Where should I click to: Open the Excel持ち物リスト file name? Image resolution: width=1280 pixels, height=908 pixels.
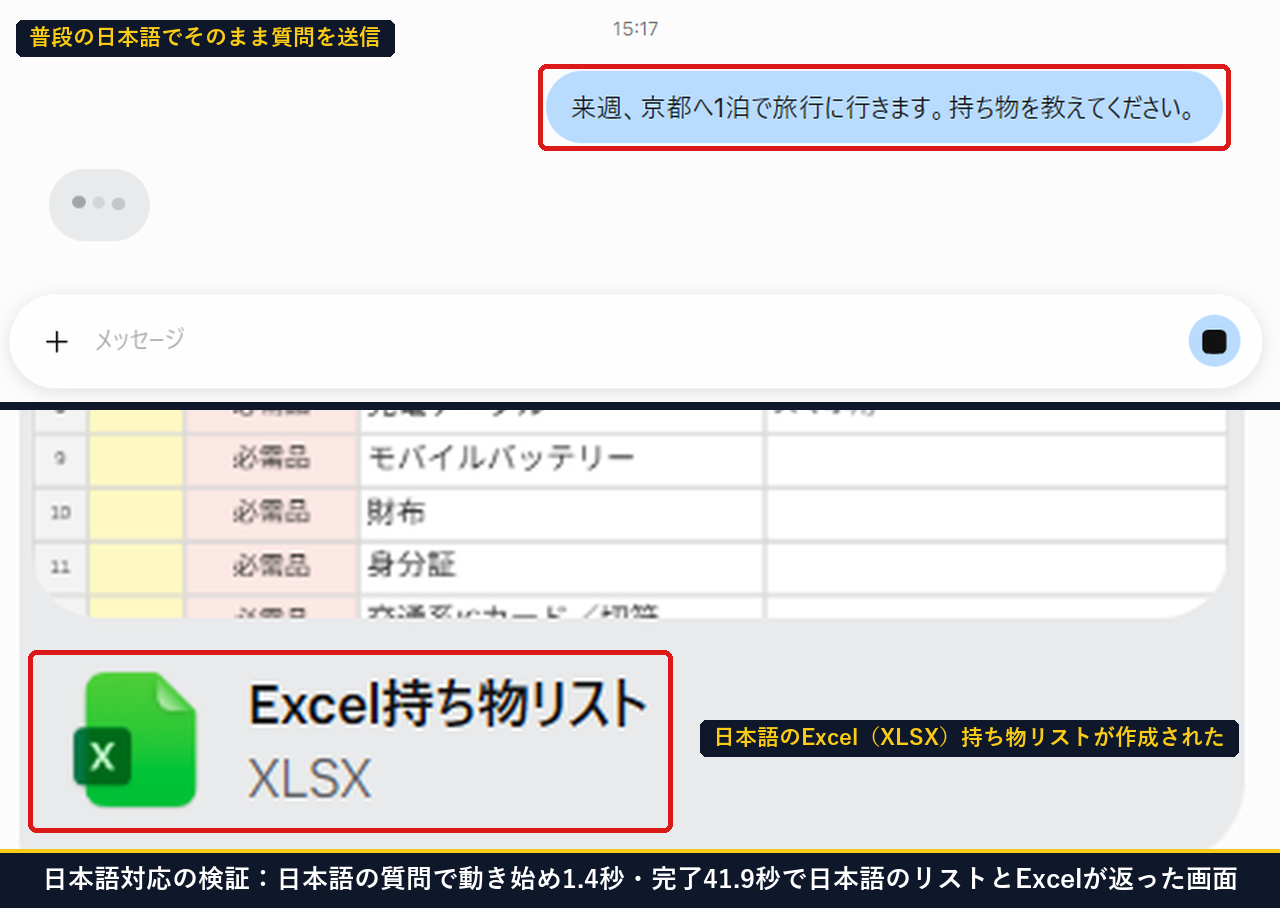pyautogui.click(x=447, y=704)
